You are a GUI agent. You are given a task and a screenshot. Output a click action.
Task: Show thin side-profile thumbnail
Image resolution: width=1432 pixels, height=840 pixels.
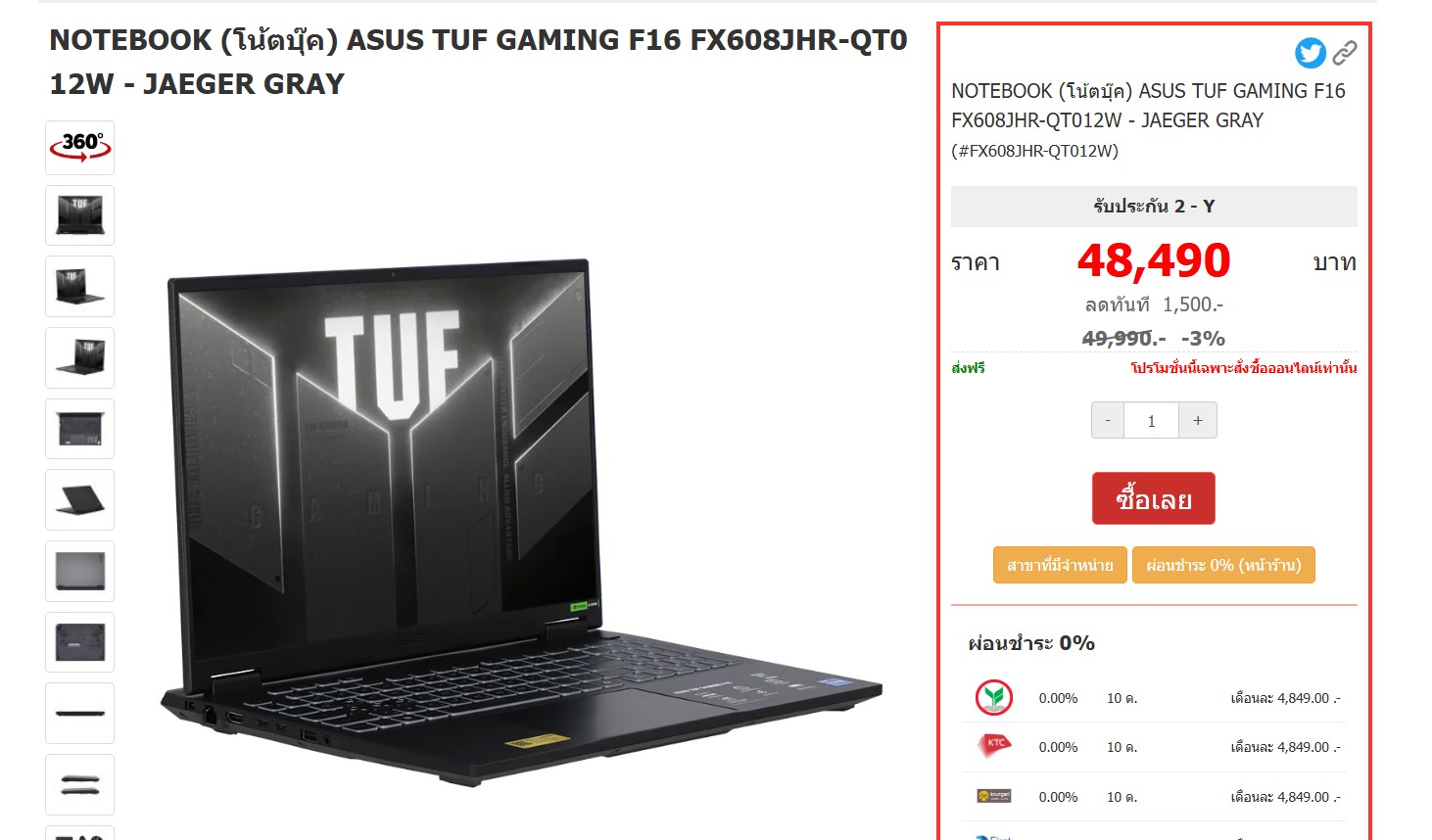(x=79, y=714)
